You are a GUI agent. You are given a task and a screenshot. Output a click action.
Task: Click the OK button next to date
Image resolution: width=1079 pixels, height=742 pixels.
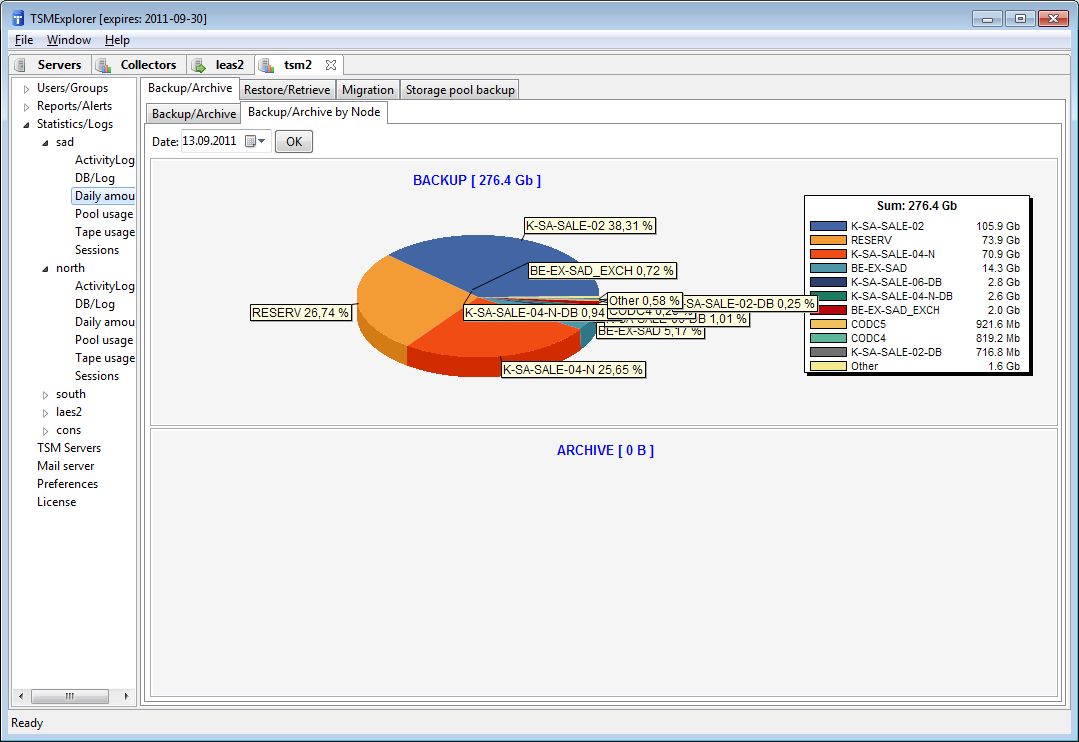[294, 141]
